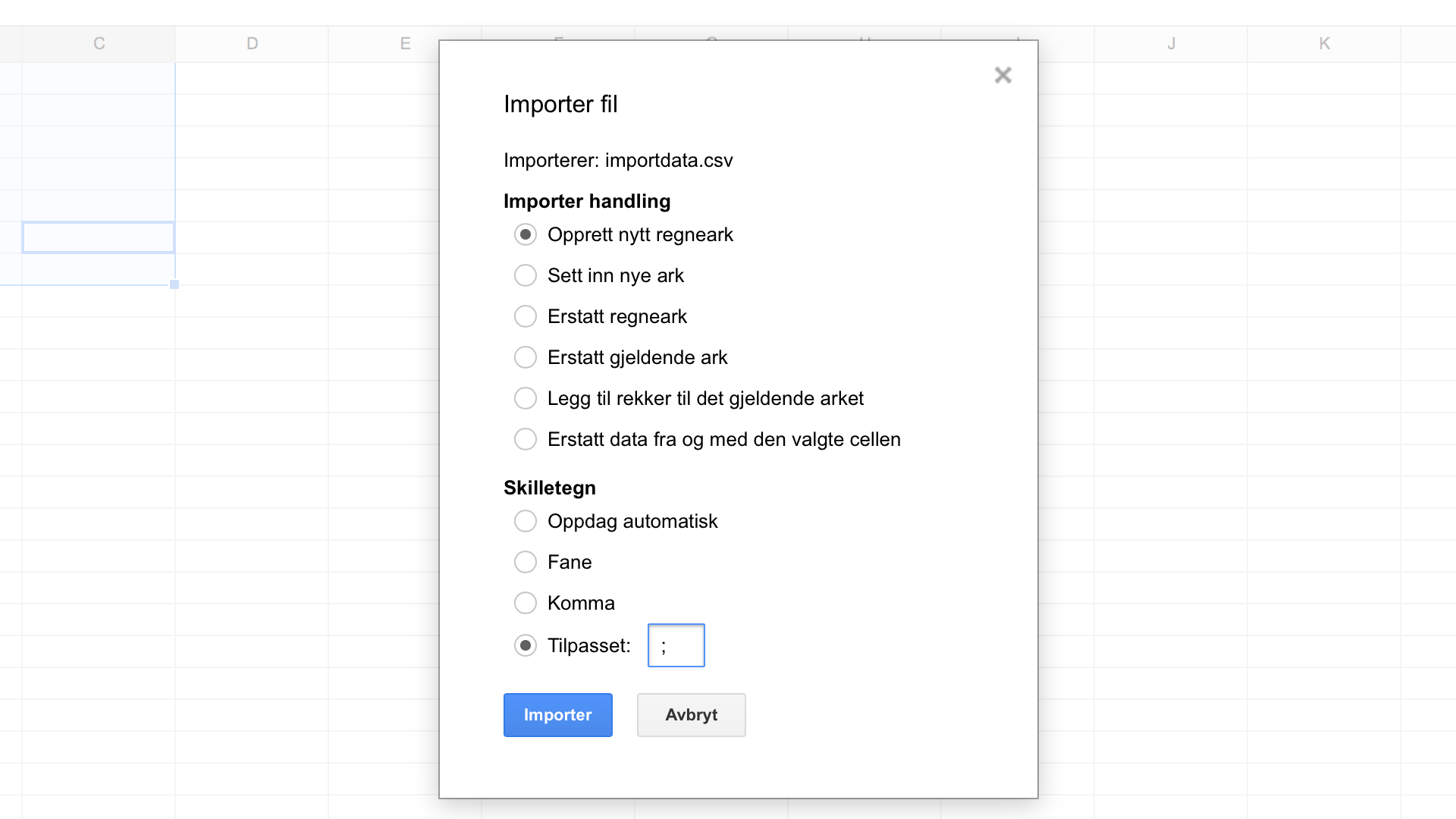Click the column C header
This screenshot has height=819, width=1456.
[x=99, y=43]
